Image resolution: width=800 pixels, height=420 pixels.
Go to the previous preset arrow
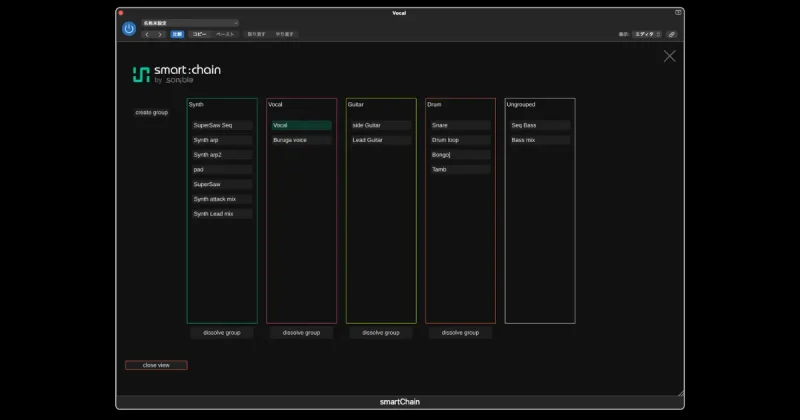[x=147, y=34]
